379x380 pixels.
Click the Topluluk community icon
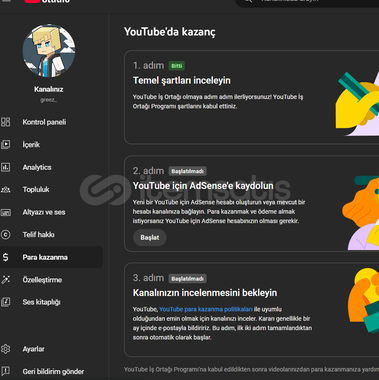5,189
